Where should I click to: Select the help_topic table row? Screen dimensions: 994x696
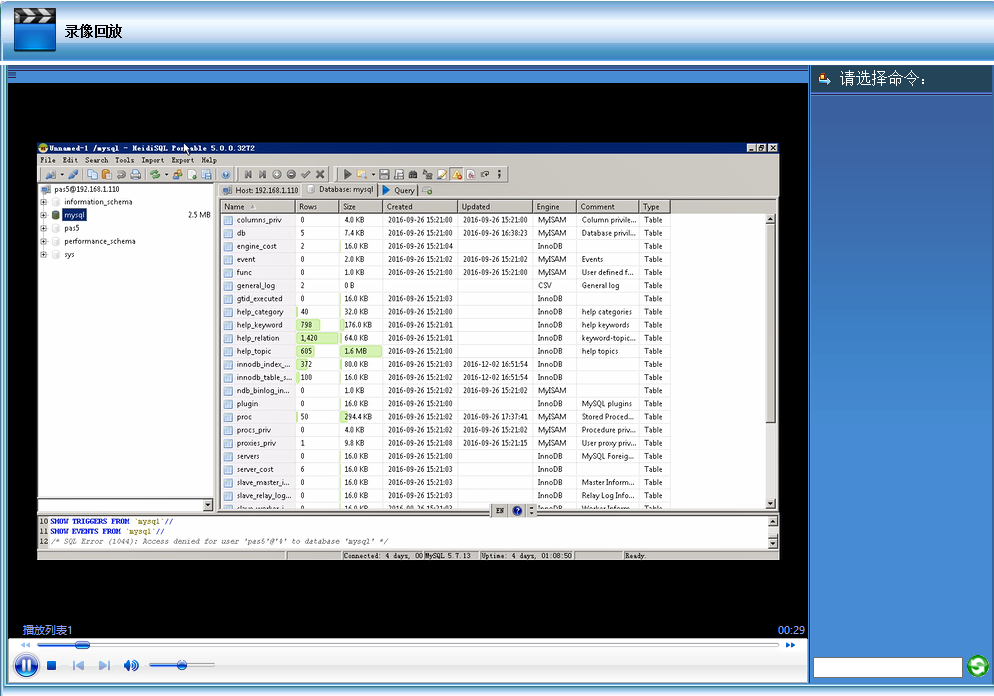pyautogui.click(x=445, y=351)
